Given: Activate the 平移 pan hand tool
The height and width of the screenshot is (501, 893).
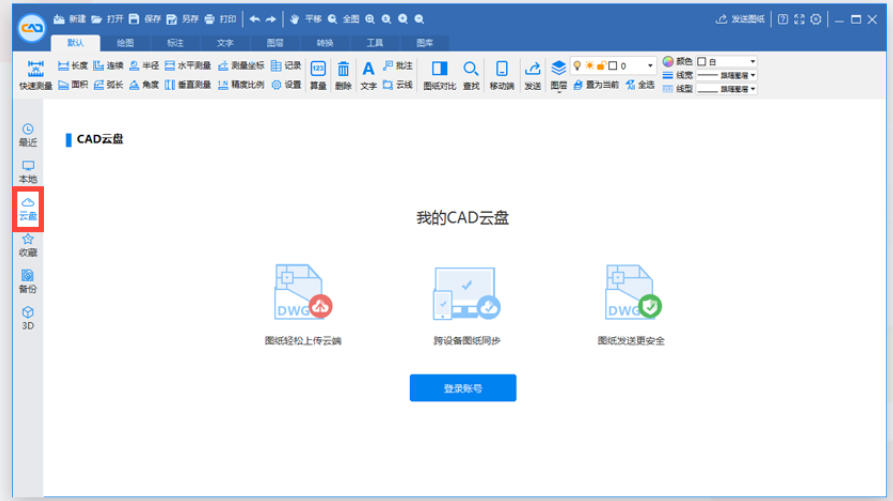Looking at the screenshot, I should point(305,19).
